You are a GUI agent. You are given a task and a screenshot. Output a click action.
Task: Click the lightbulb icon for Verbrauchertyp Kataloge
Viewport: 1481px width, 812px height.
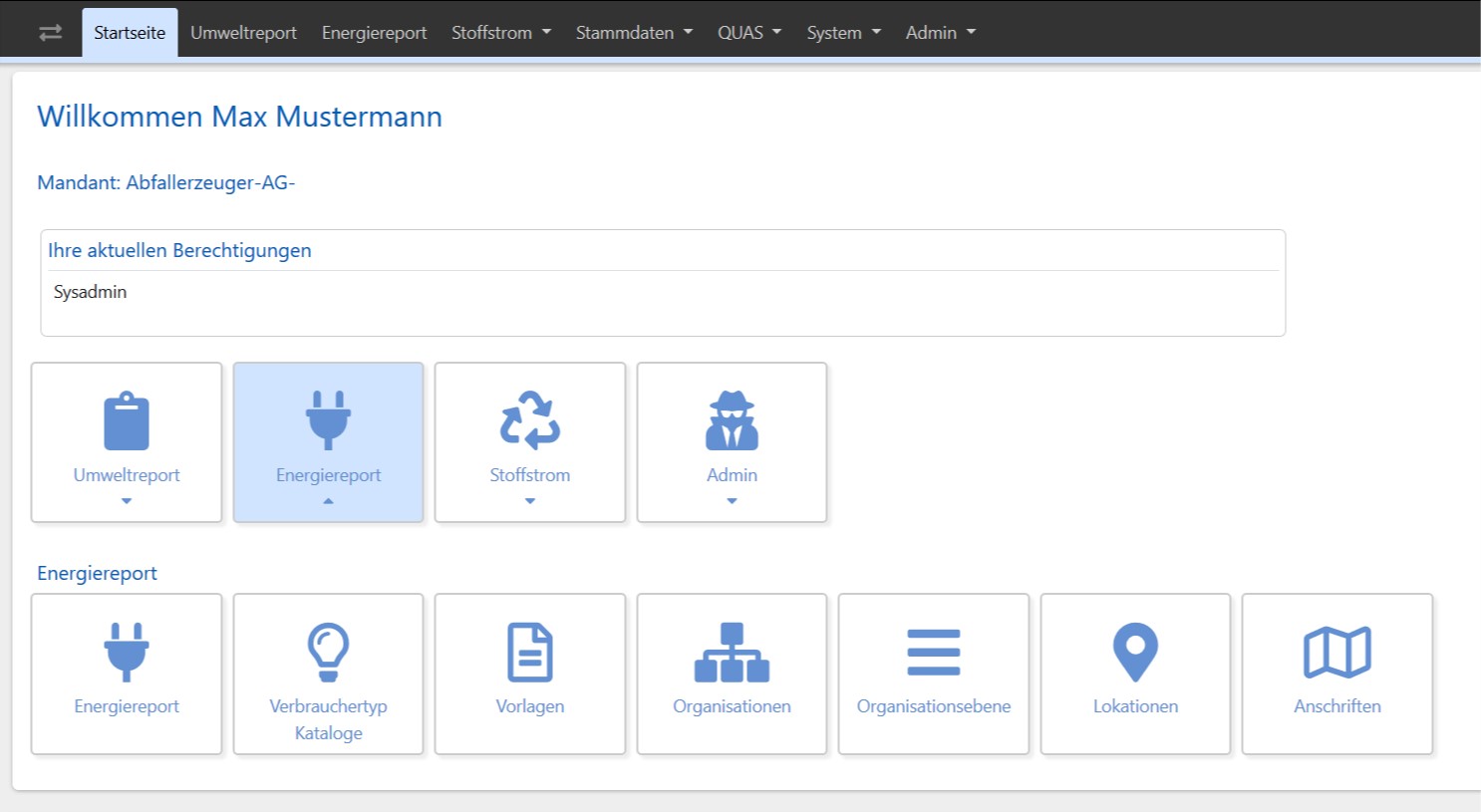tap(328, 652)
